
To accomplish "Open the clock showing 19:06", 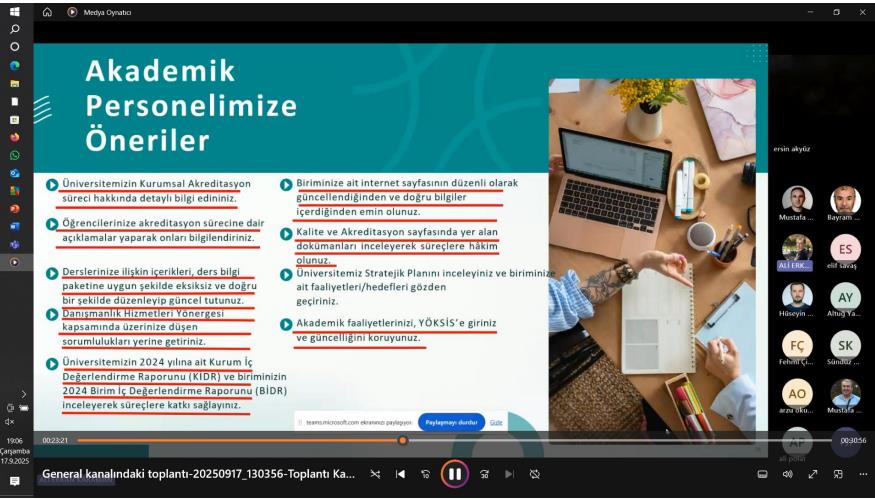I will point(15,441).
